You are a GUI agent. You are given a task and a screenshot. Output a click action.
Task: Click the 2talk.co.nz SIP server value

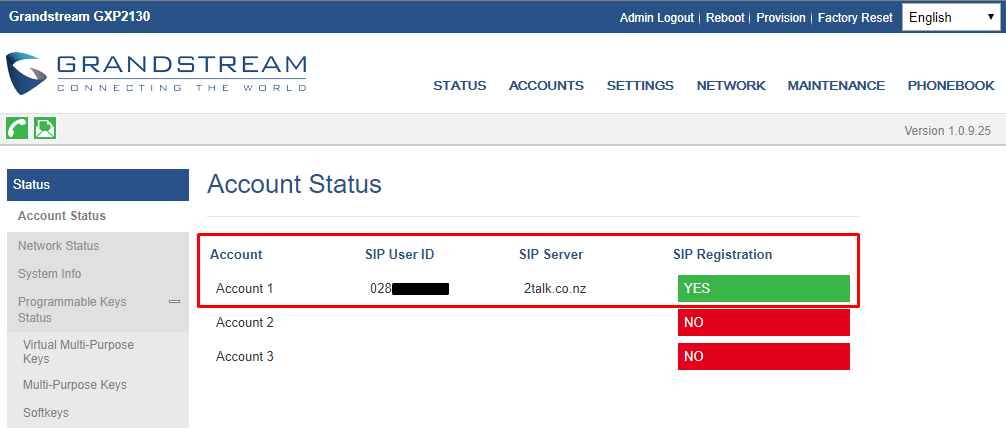click(555, 289)
